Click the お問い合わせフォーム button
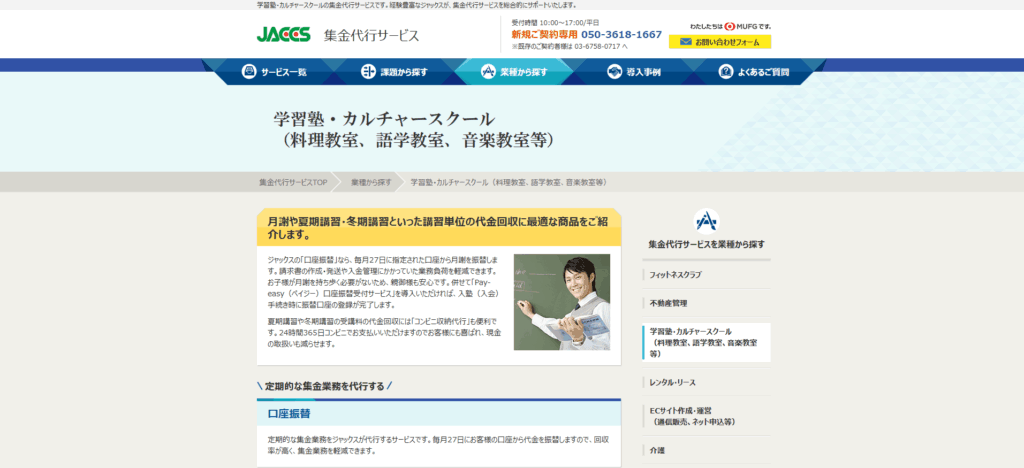This screenshot has width=1024, height=468. (x=720, y=42)
